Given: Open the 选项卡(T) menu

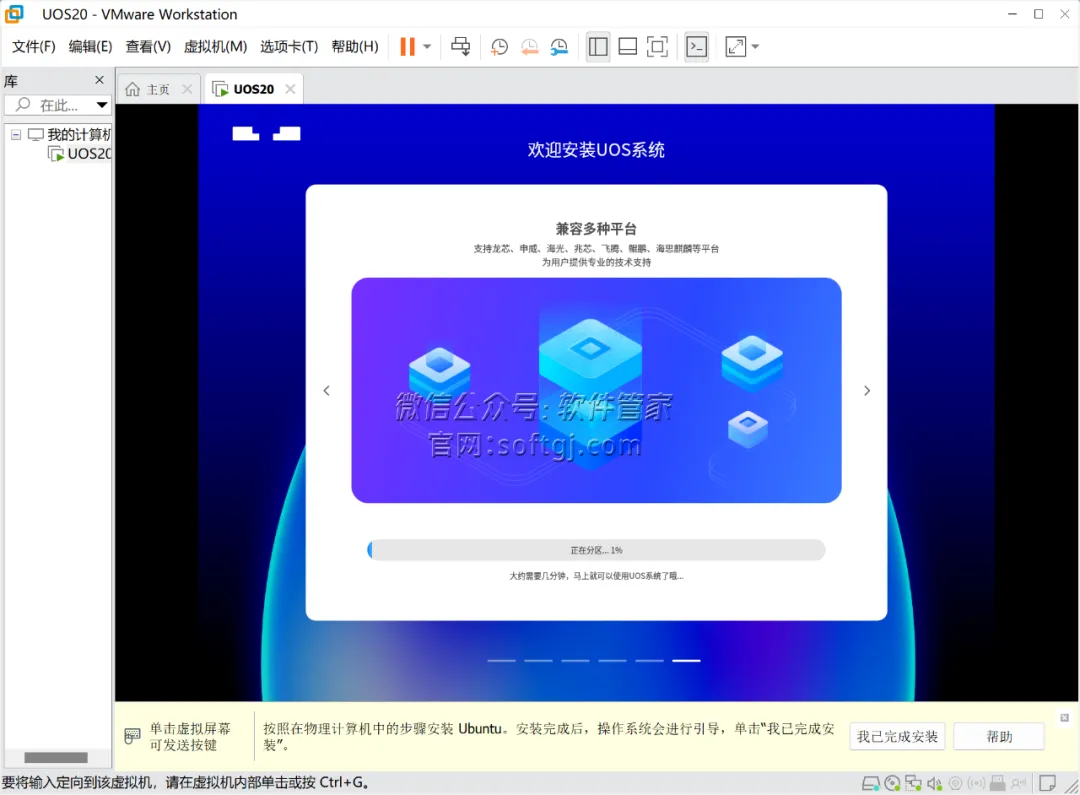Looking at the screenshot, I should [x=289, y=47].
